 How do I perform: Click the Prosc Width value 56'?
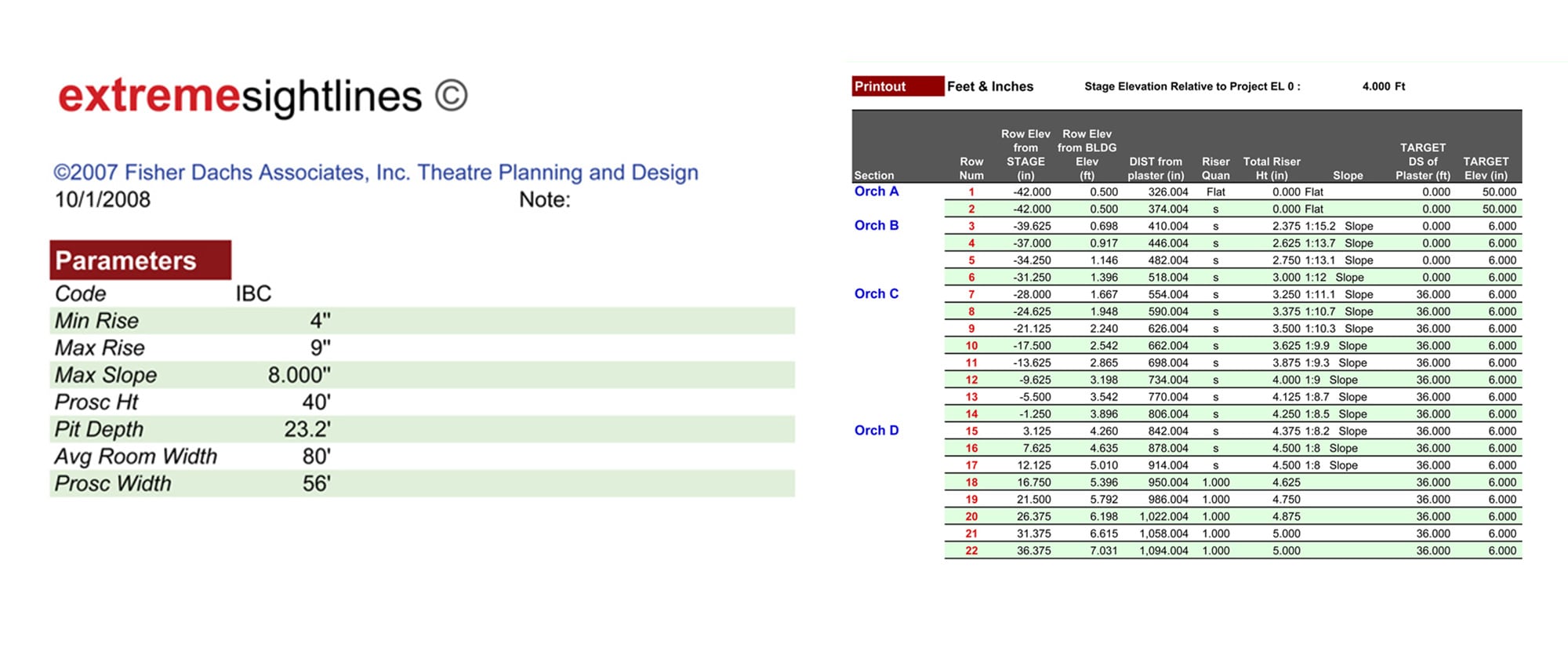(x=316, y=483)
